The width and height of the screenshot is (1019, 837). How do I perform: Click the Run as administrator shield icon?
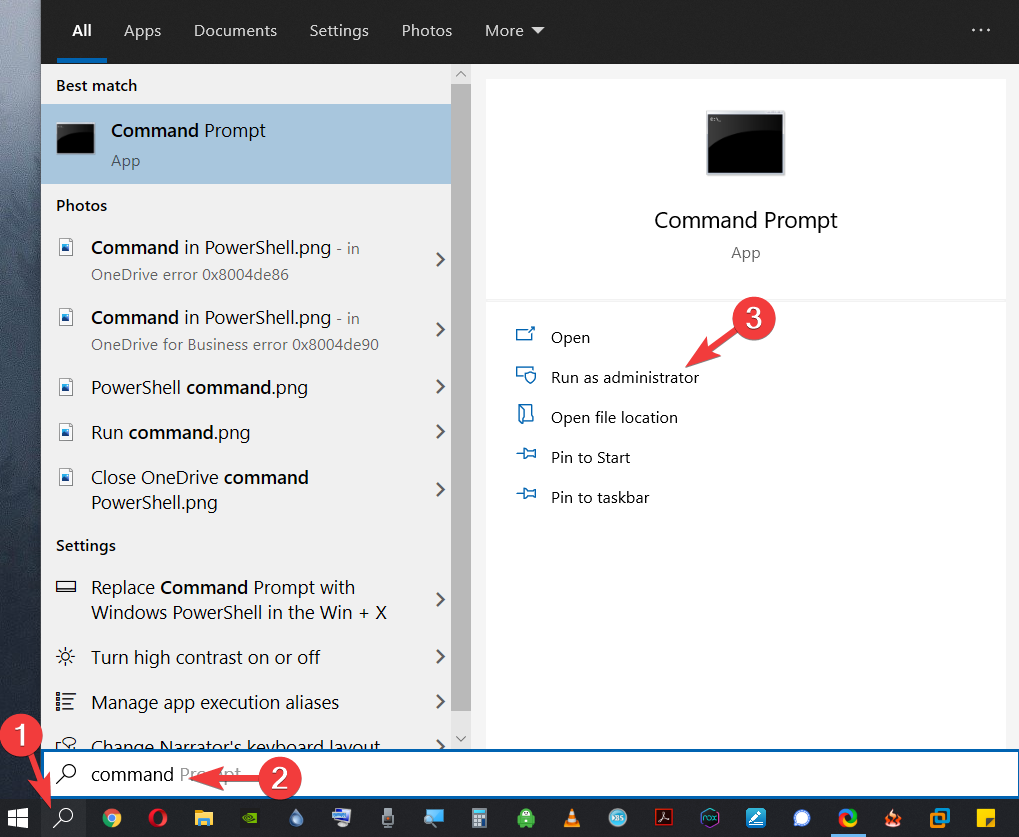[x=526, y=374]
